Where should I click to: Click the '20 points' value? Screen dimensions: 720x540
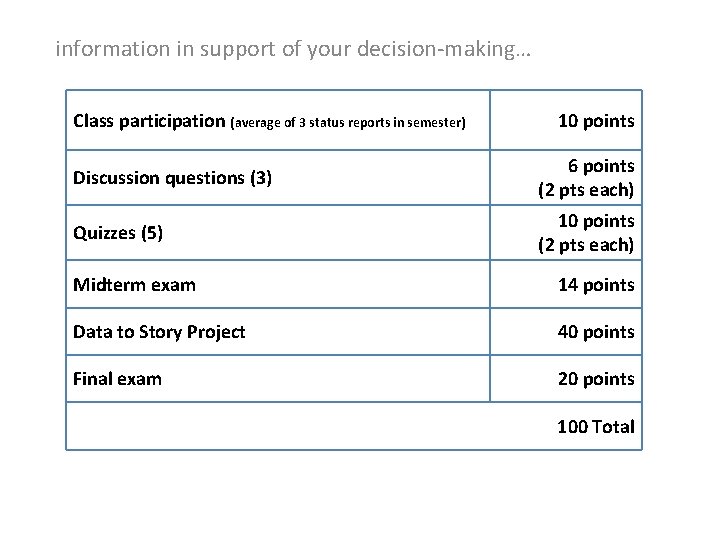pyautogui.click(x=596, y=379)
